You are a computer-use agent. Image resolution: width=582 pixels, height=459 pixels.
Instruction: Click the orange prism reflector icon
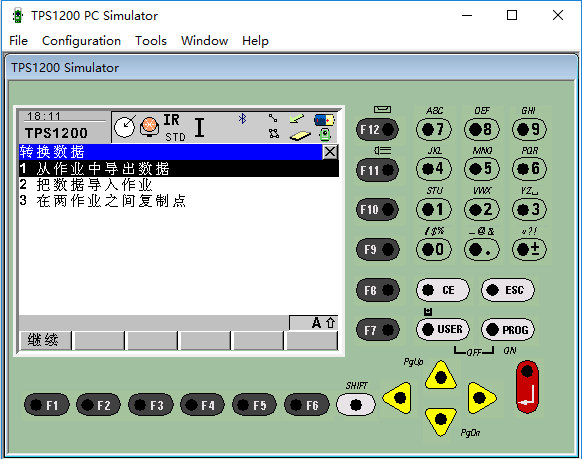click(x=150, y=127)
